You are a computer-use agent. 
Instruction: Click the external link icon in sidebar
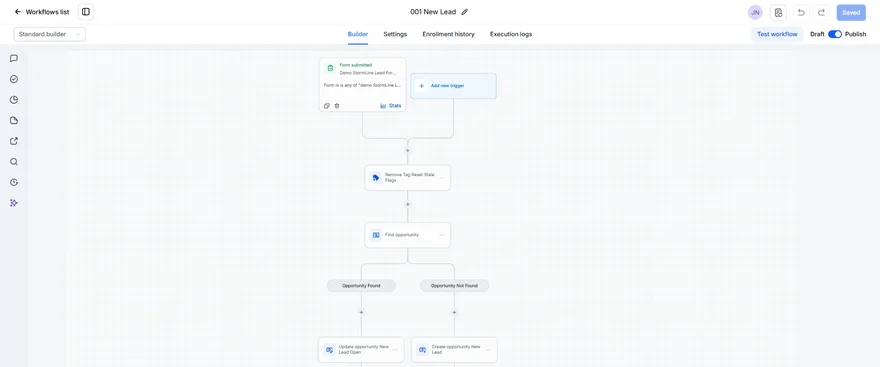pyautogui.click(x=14, y=141)
